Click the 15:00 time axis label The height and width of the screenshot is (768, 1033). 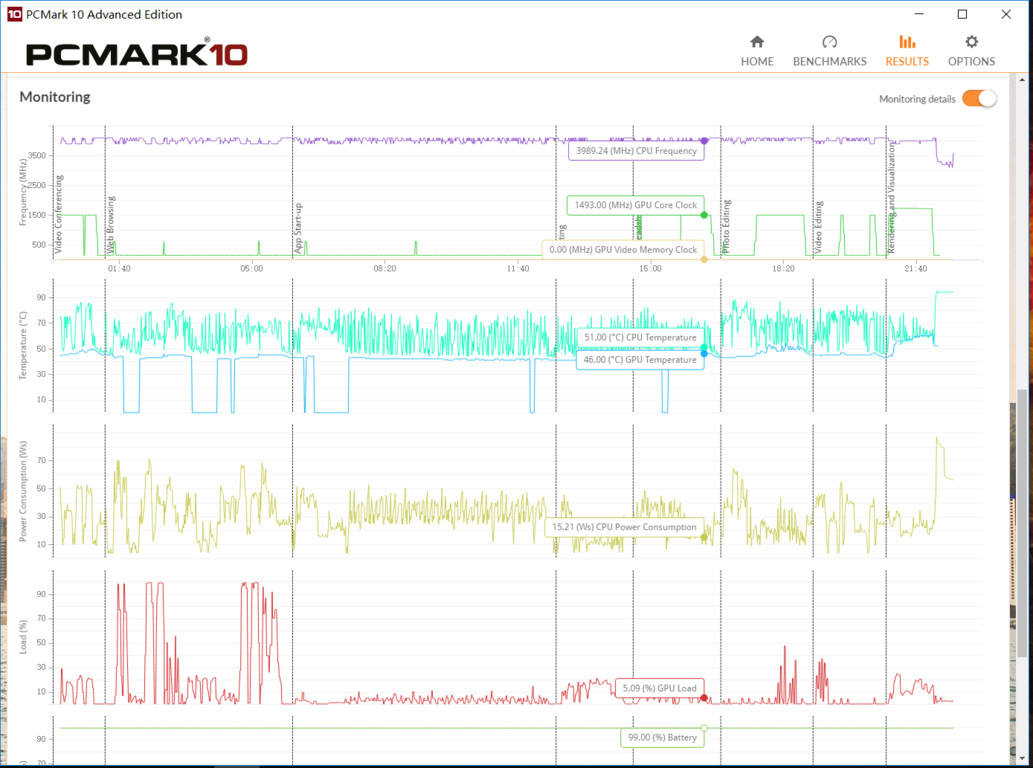pyautogui.click(x=650, y=269)
